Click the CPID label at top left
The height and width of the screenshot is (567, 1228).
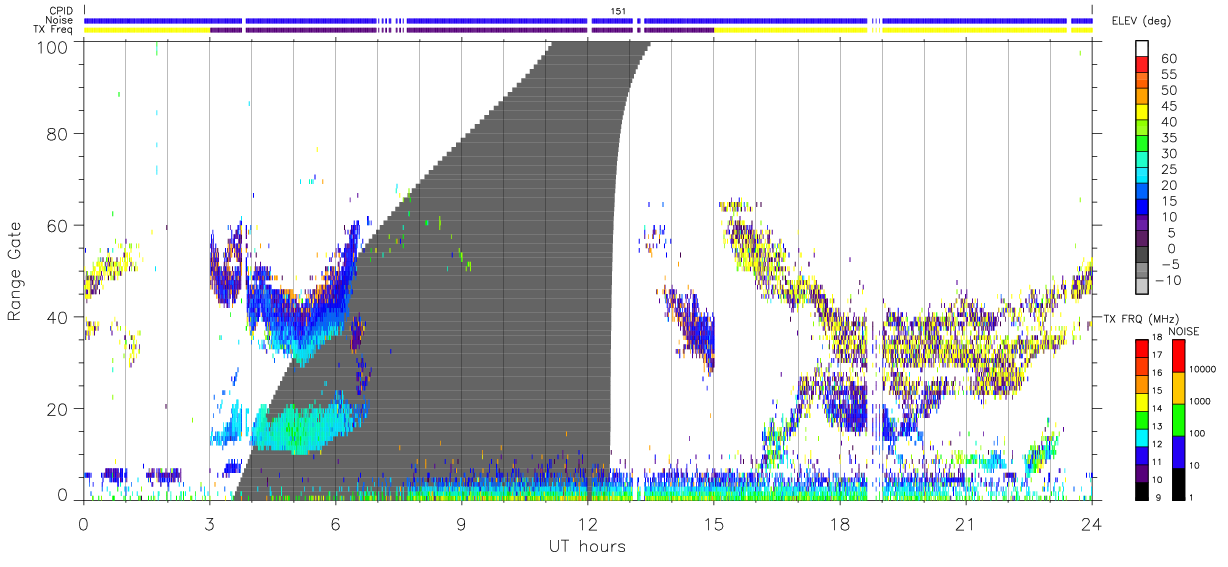click(61, 10)
